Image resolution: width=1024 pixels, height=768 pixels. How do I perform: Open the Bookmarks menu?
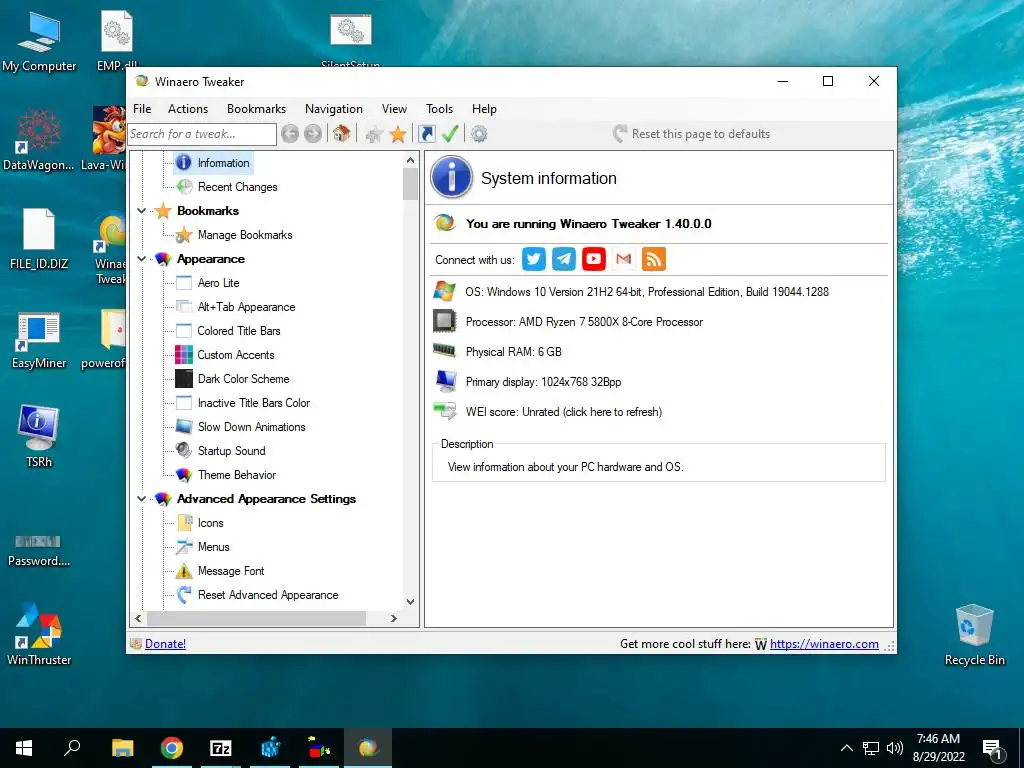pyautogui.click(x=257, y=109)
